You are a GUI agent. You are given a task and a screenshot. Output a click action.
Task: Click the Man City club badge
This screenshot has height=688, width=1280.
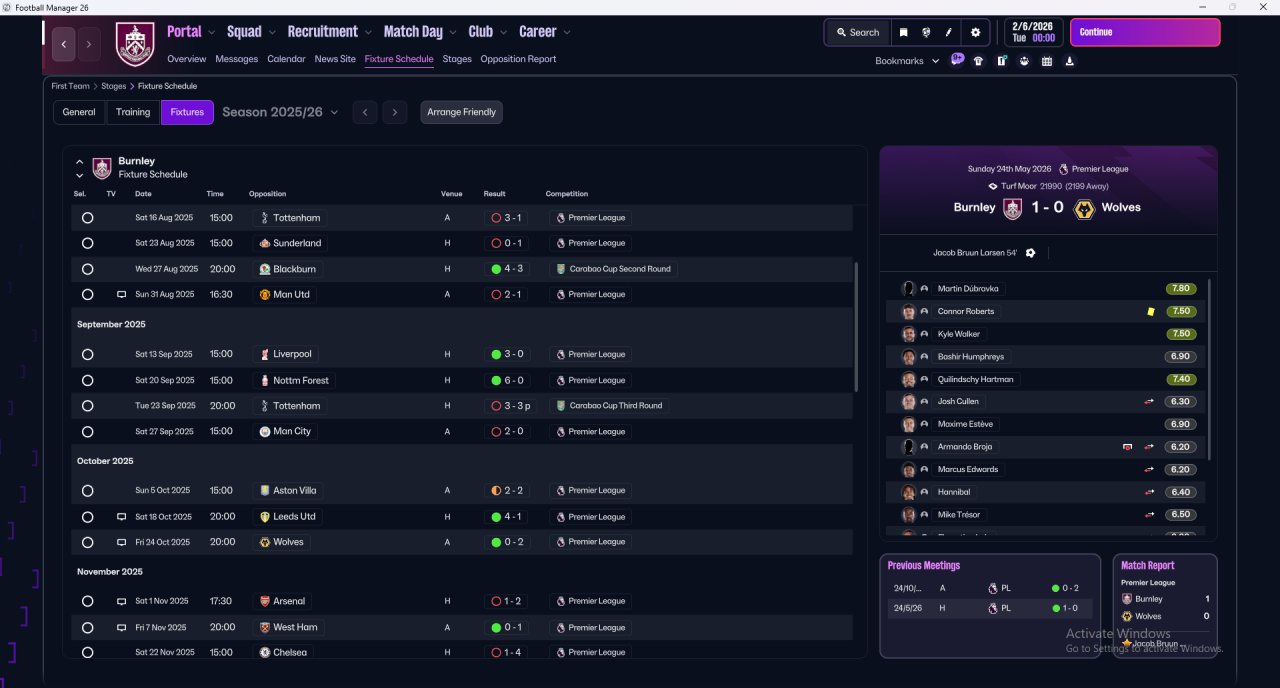[264, 432]
